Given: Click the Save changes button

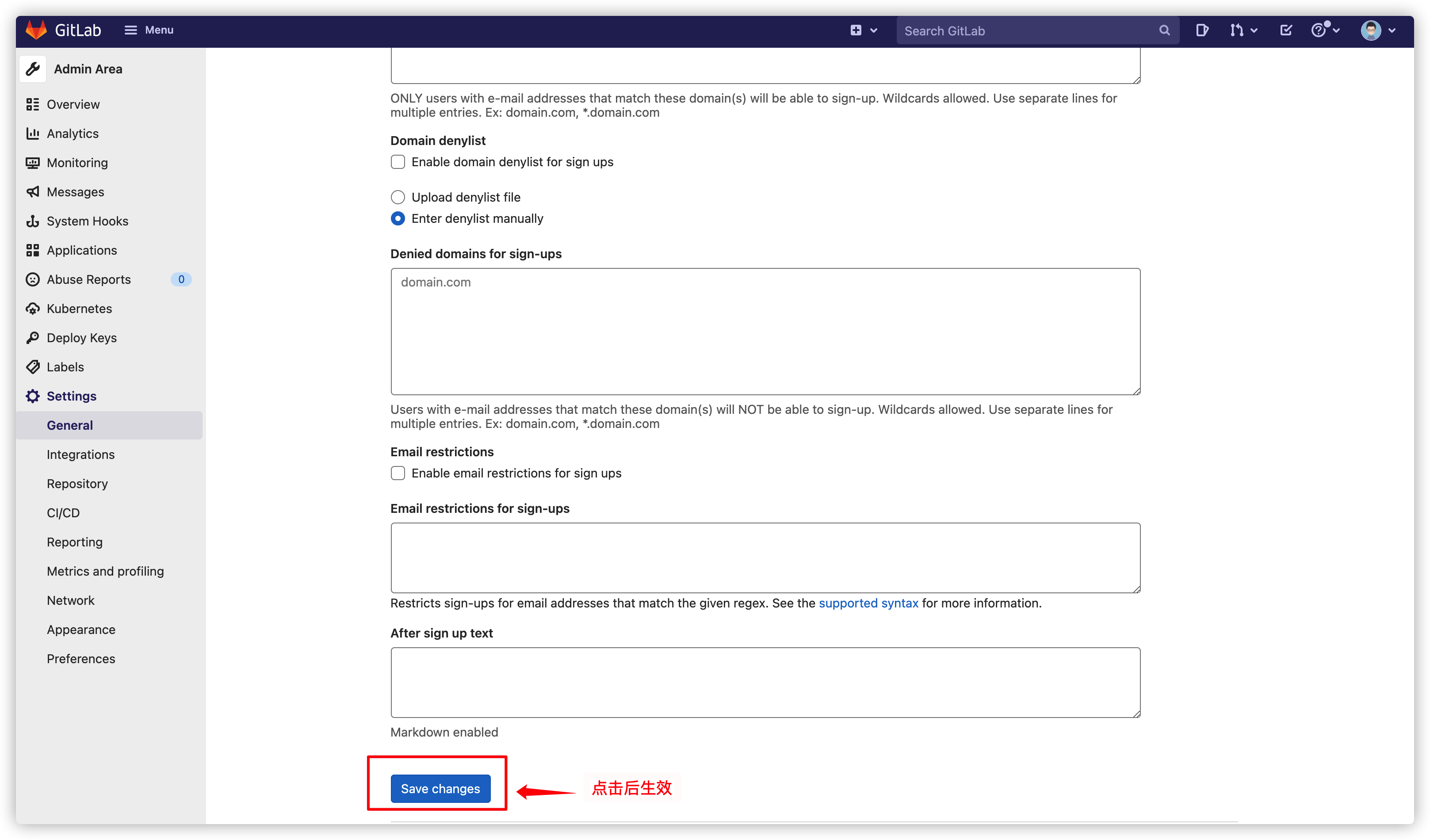Looking at the screenshot, I should tap(440, 788).
